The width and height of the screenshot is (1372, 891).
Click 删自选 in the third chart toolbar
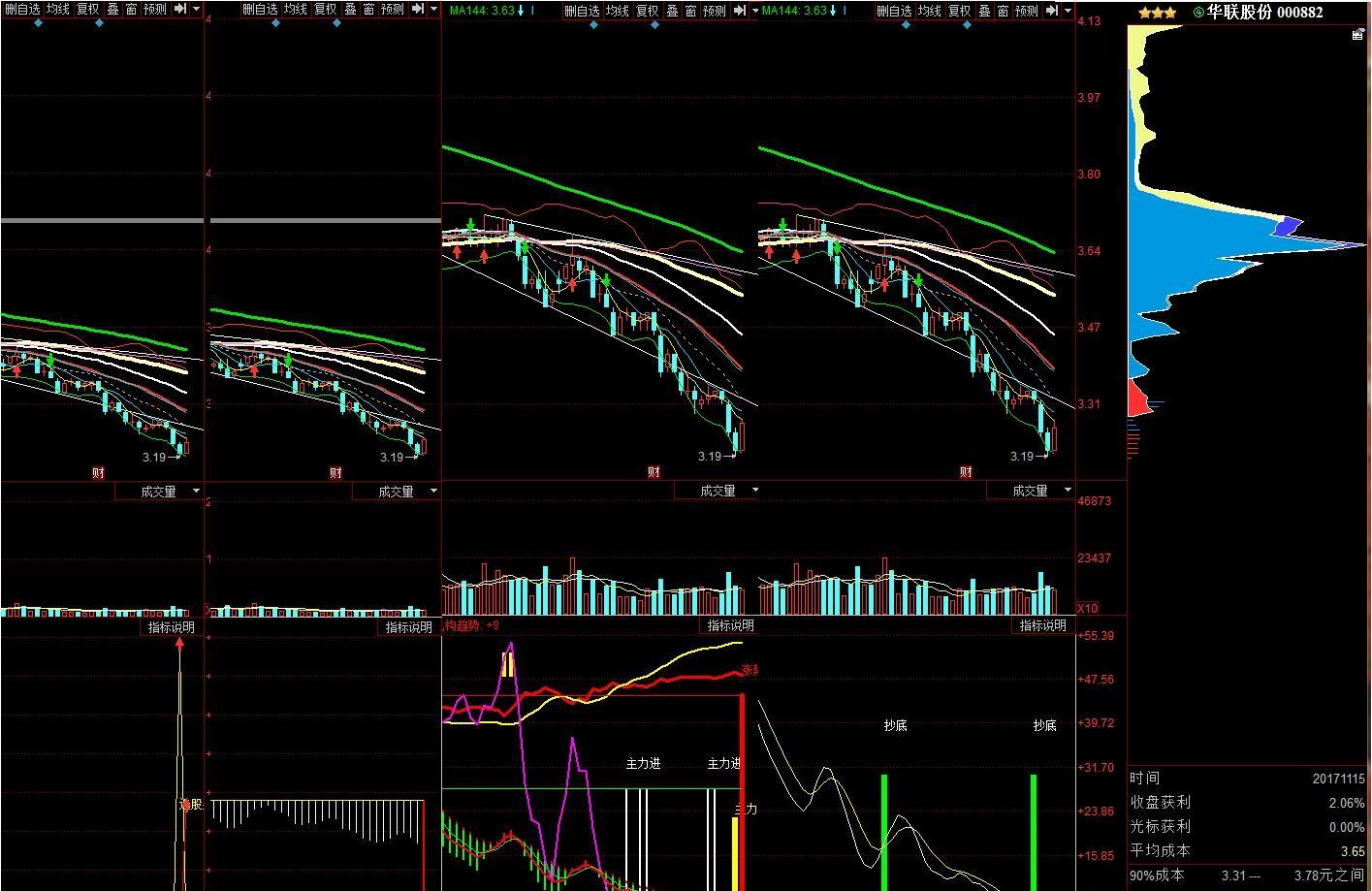582,11
